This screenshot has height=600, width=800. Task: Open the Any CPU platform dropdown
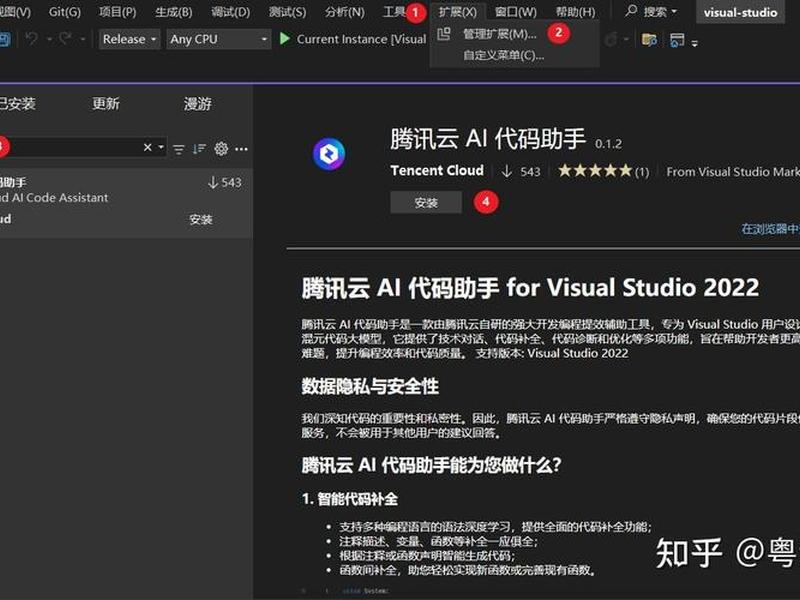tap(218, 39)
